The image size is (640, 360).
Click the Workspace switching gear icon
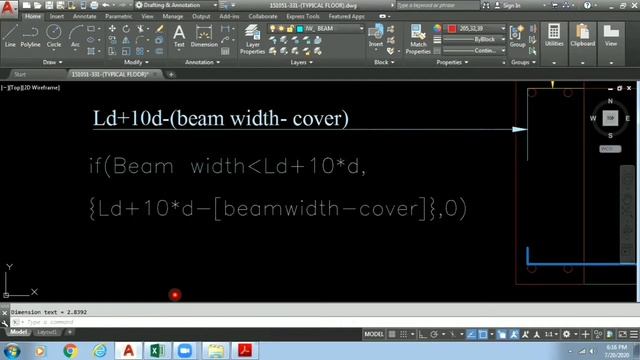click(567, 334)
